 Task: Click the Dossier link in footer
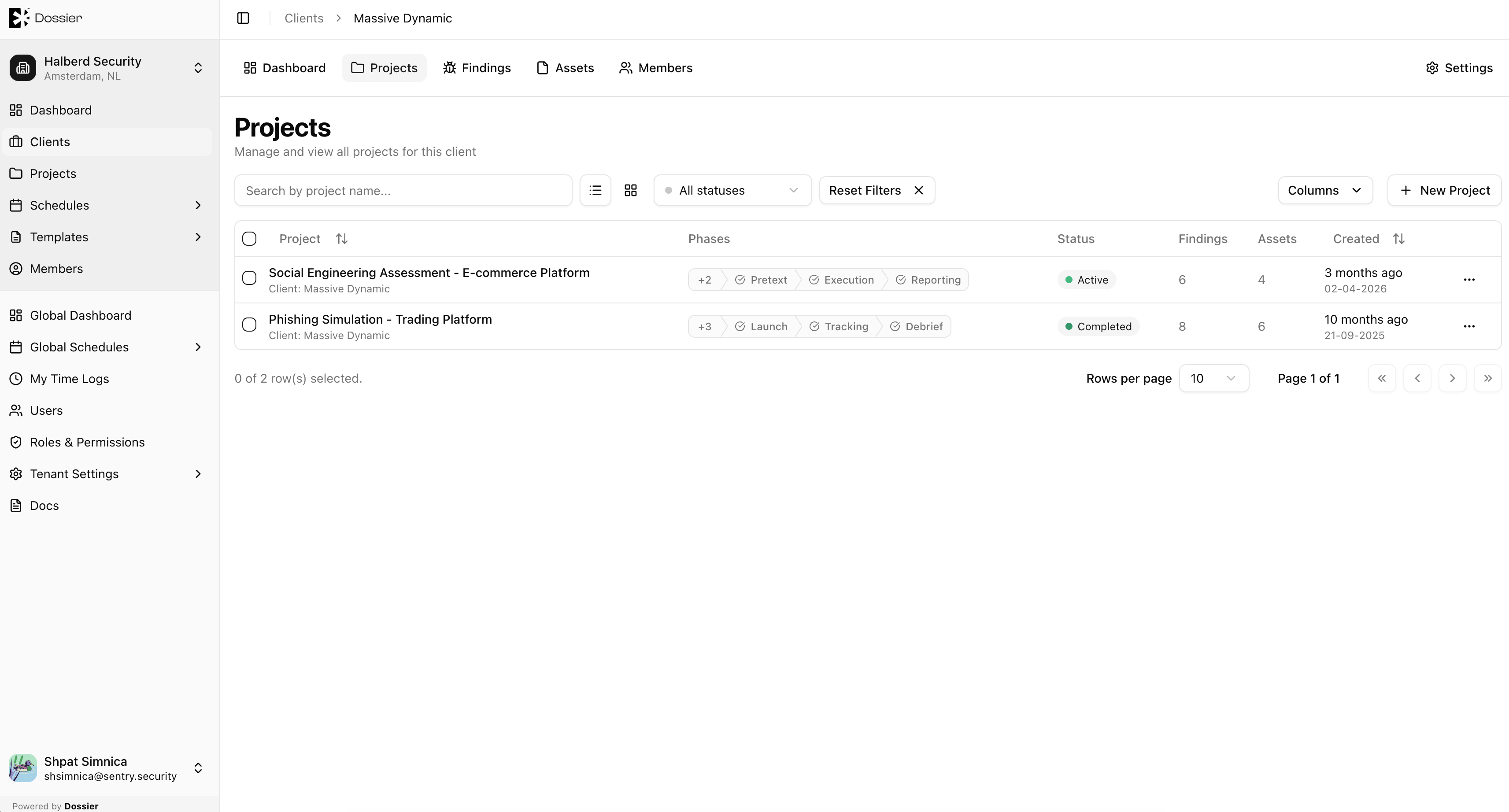tap(81, 806)
